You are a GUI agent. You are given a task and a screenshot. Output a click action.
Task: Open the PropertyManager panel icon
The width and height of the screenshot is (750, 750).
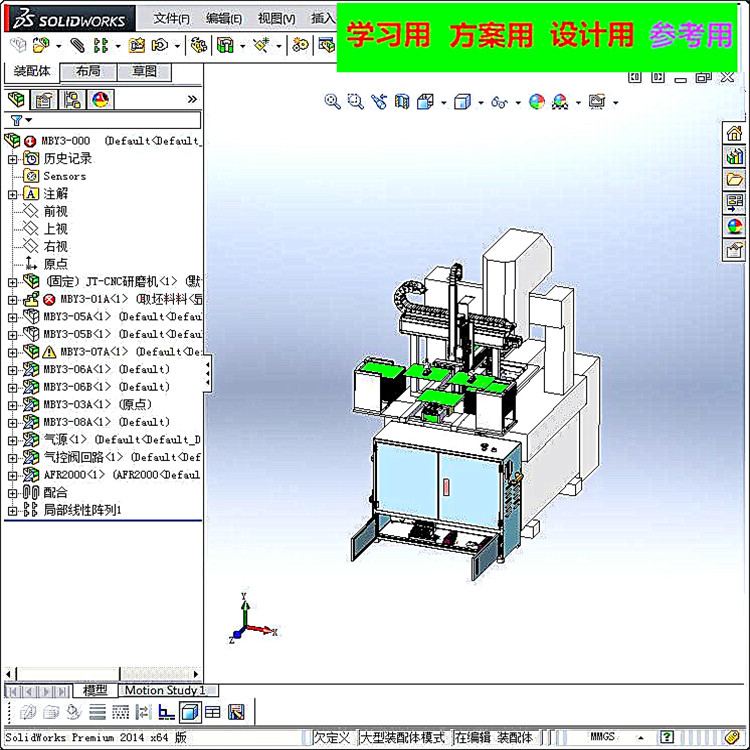pos(44,99)
